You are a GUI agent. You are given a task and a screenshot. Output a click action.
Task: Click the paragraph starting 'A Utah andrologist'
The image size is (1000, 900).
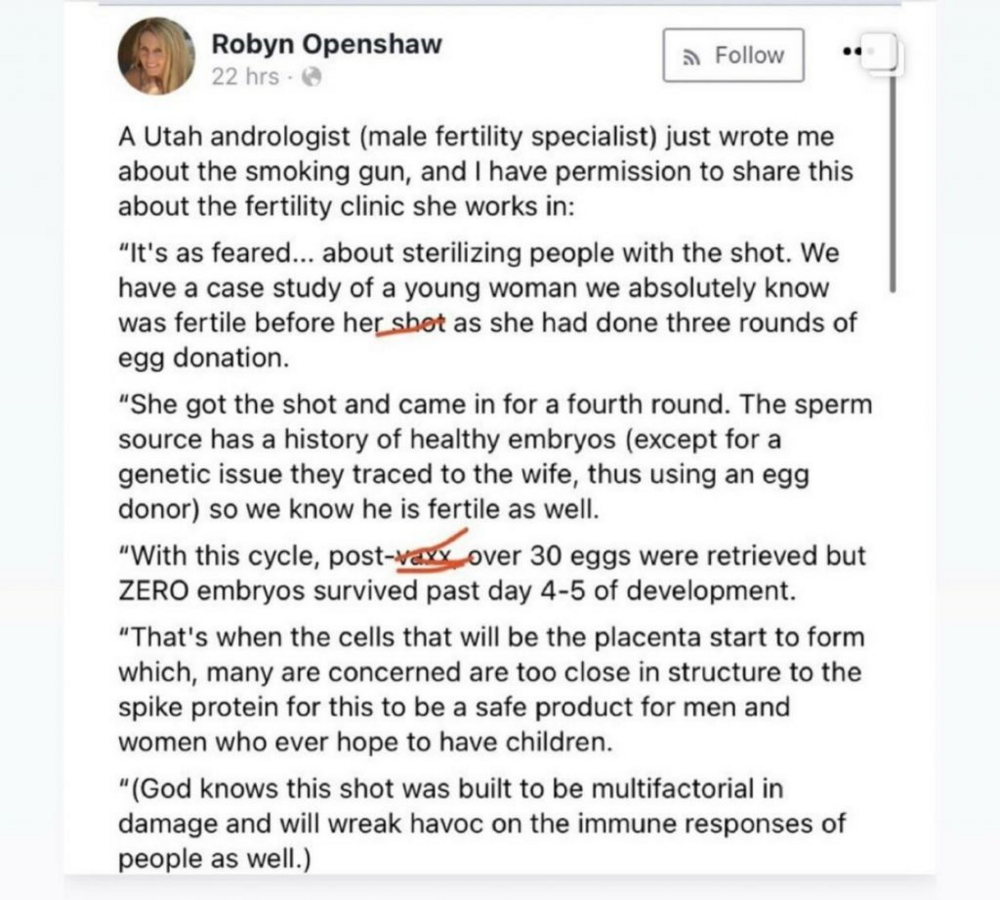click(x=485, y=172)
